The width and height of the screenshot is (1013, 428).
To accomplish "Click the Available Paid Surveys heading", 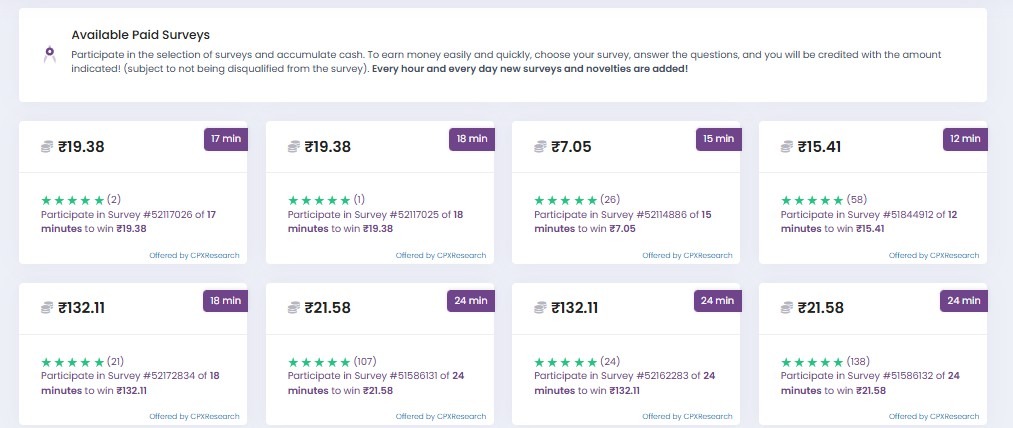I will [x=140, y=35].
